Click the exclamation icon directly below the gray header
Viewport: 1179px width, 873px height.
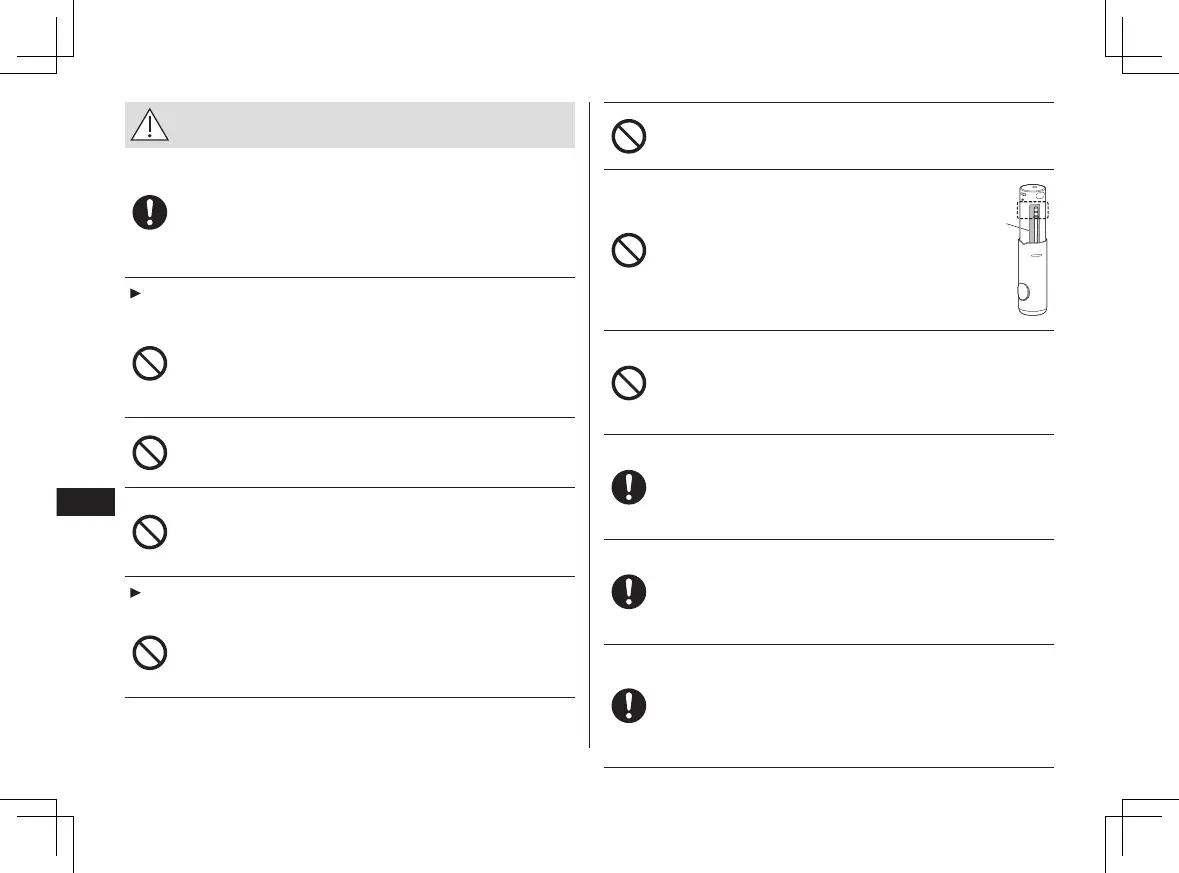click(149, 213)
